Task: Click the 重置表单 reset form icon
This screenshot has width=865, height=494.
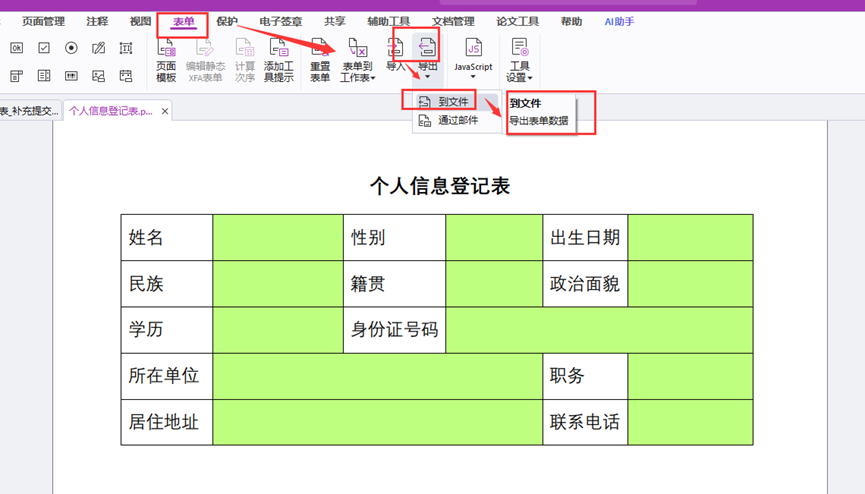Action: coord(320,59)
